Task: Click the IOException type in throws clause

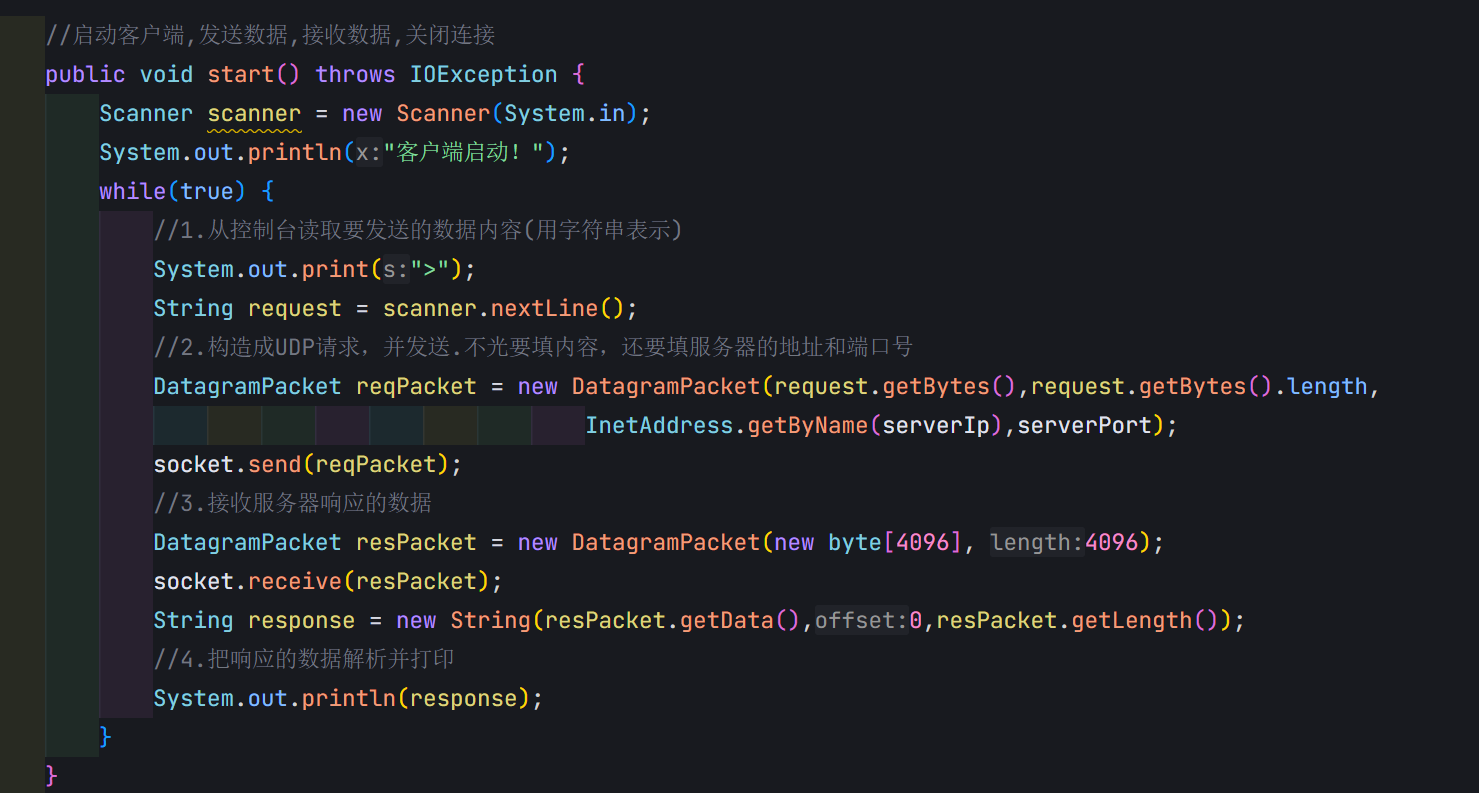Action: pos(483,75)
